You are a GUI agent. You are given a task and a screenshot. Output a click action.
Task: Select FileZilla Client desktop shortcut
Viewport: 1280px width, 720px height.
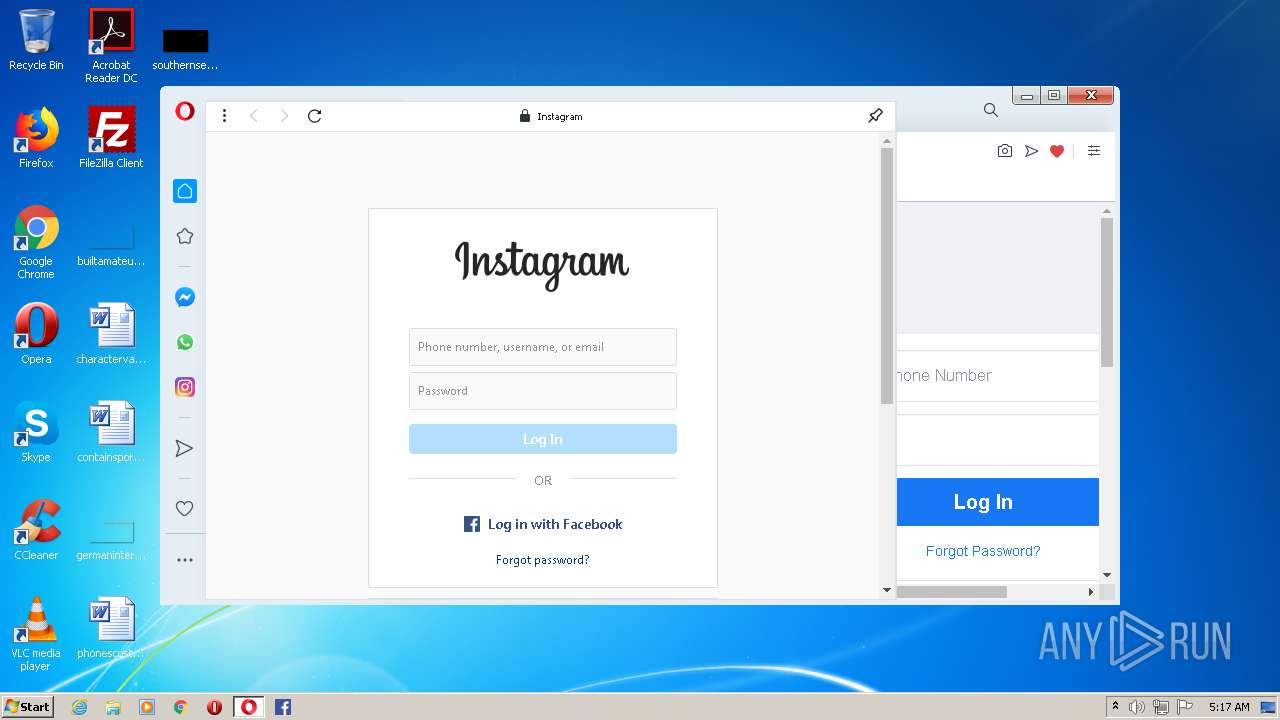tap(111, 138)
